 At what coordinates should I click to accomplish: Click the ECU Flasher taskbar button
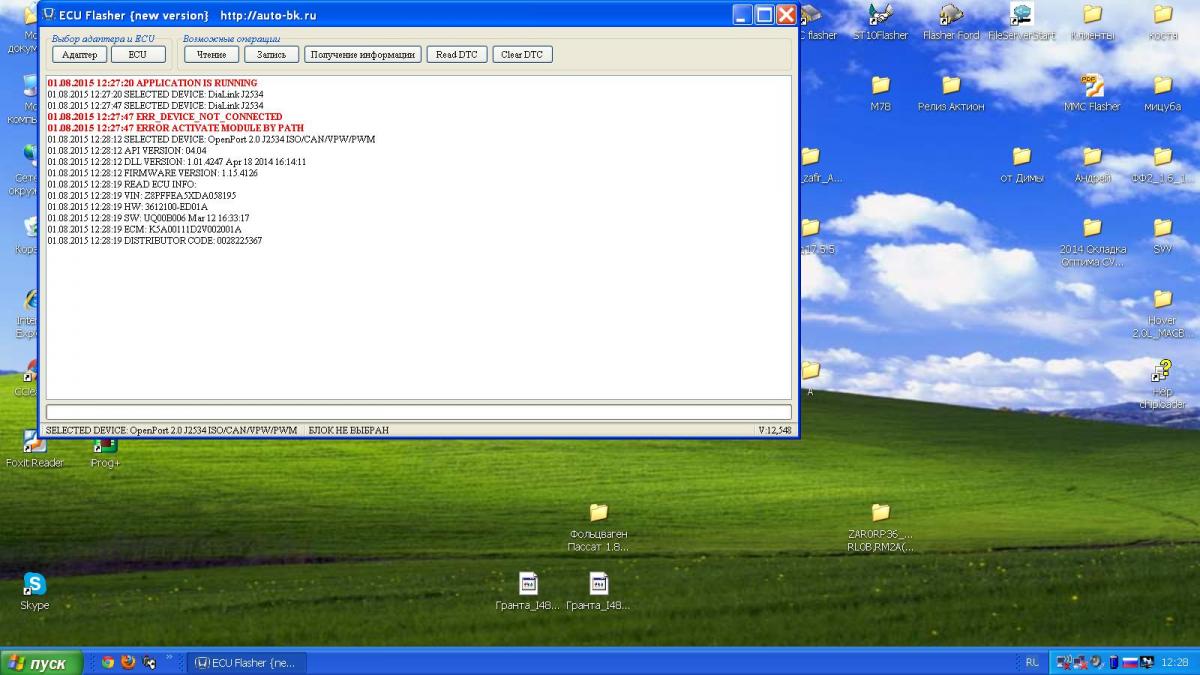tap(247, 663)
